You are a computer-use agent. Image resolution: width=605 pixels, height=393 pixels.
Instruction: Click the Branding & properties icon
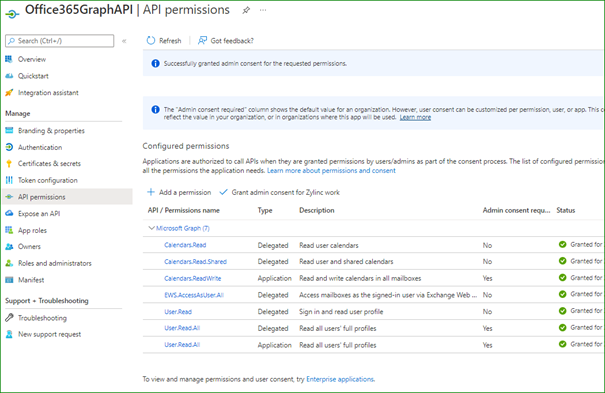point(9,130)
